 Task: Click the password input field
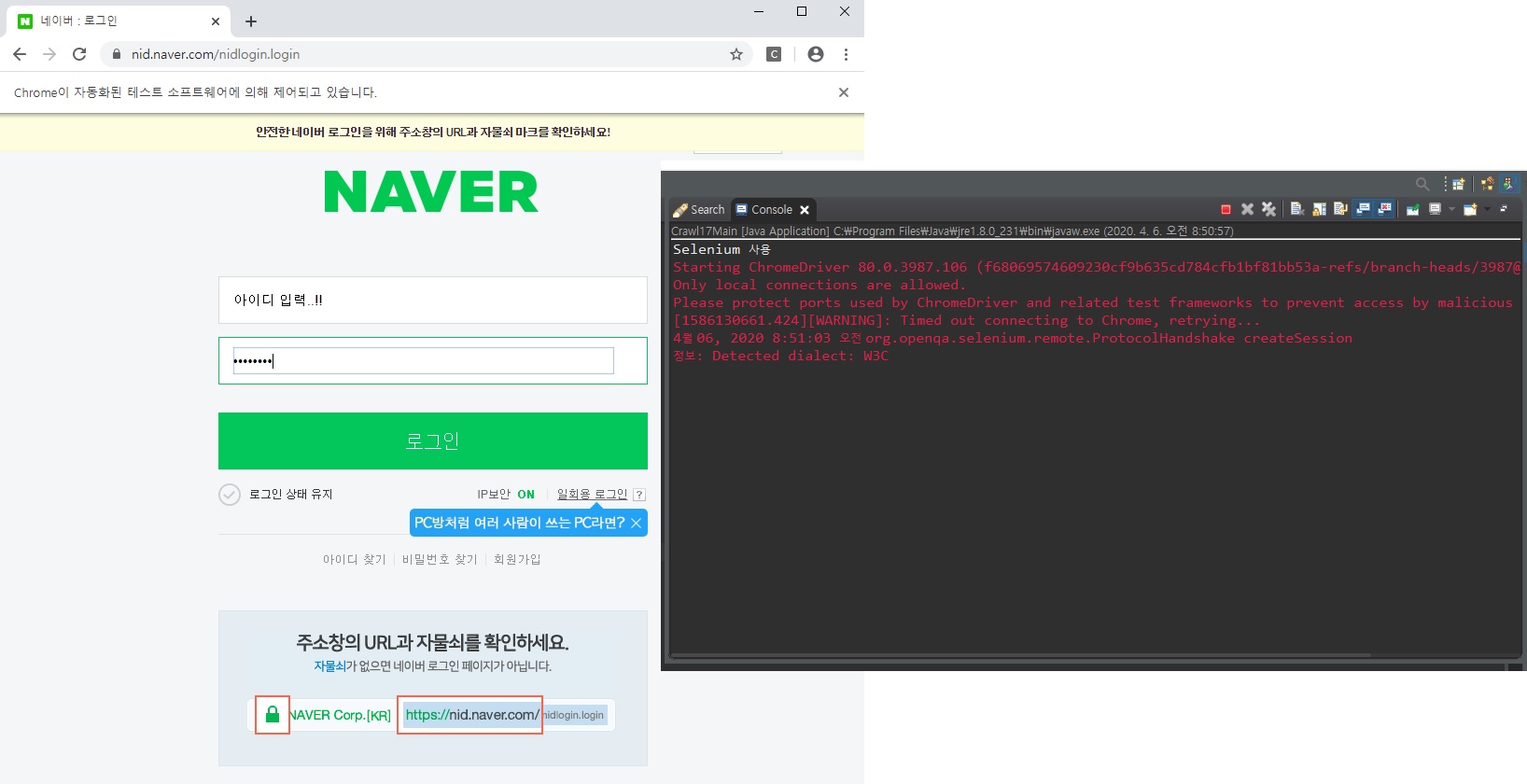433,360
